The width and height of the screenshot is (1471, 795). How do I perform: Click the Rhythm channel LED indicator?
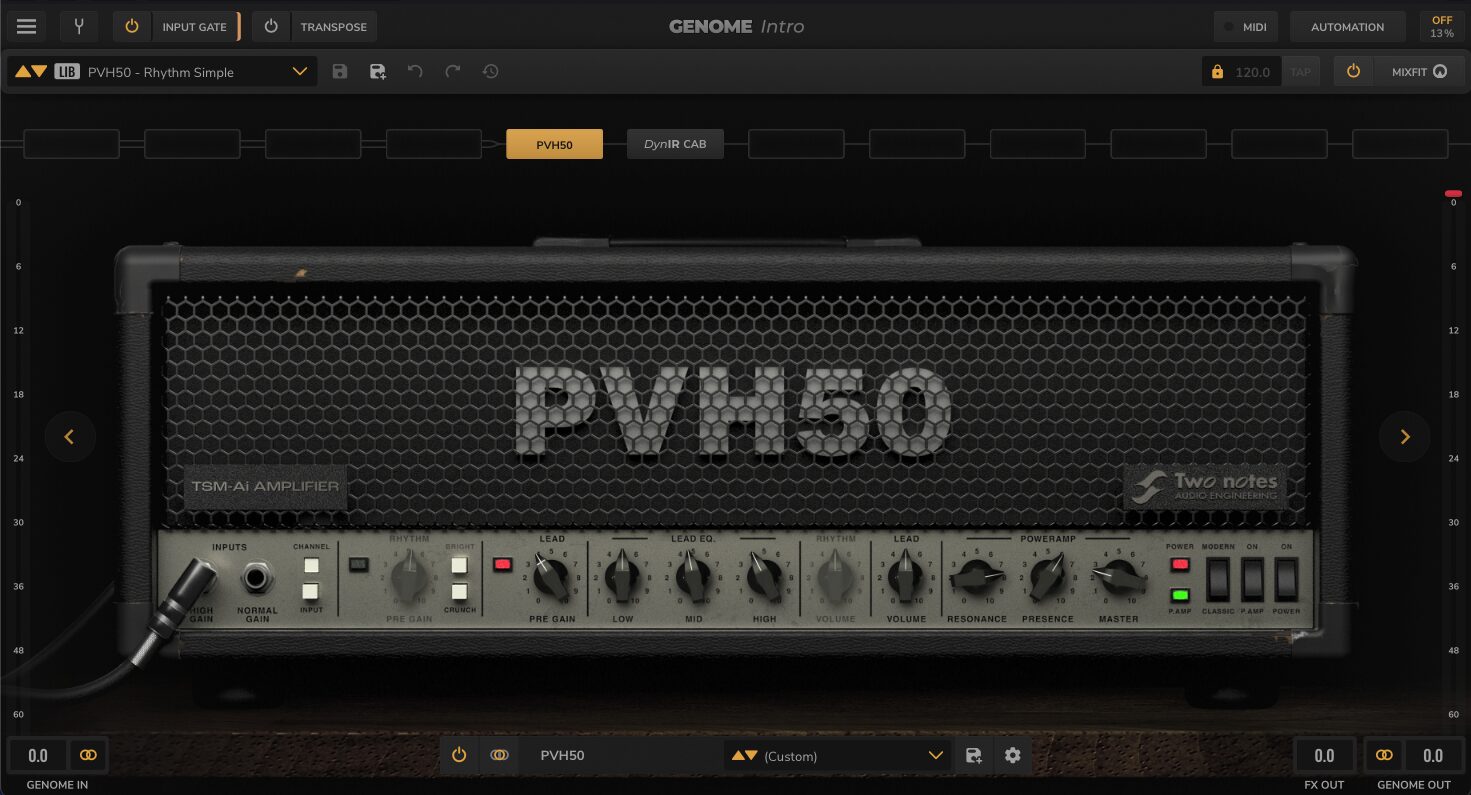[x=358, y=565]
